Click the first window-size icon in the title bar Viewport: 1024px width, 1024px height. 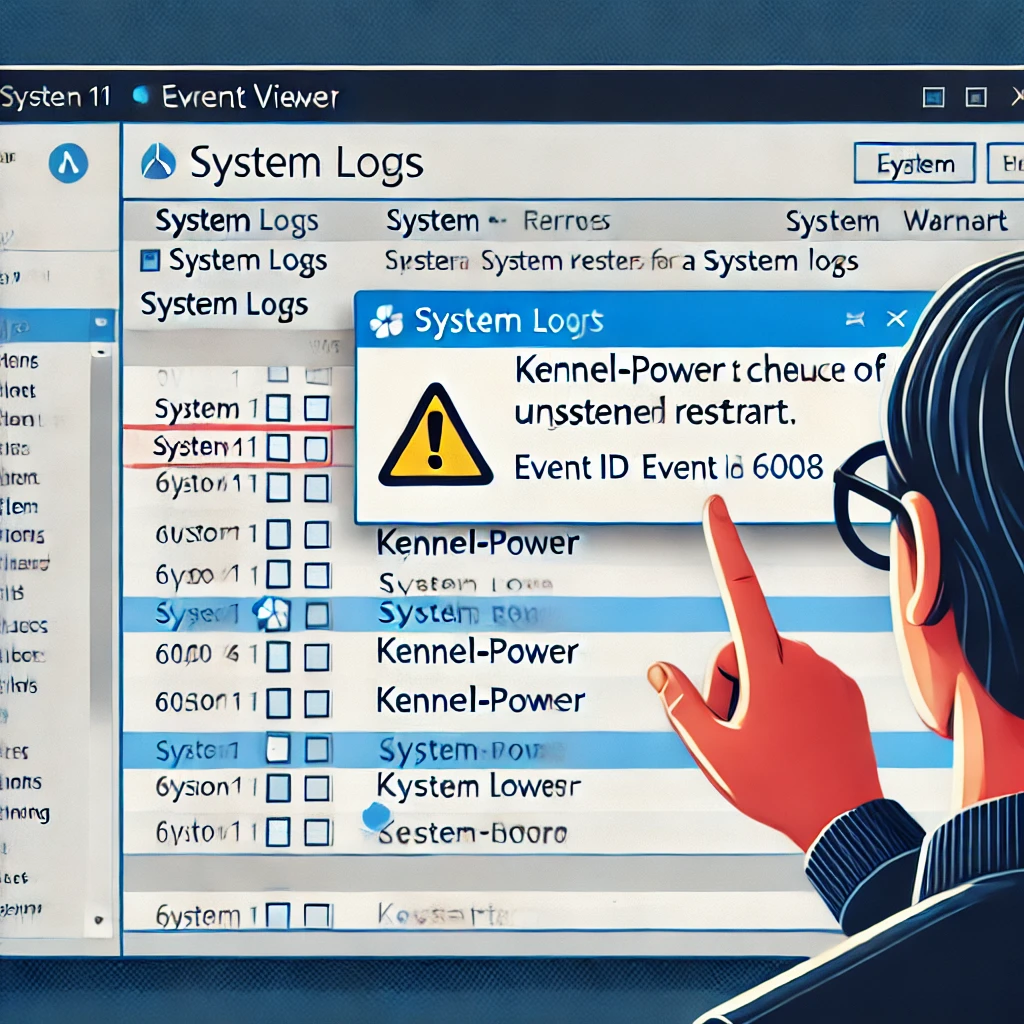point(934,97)
